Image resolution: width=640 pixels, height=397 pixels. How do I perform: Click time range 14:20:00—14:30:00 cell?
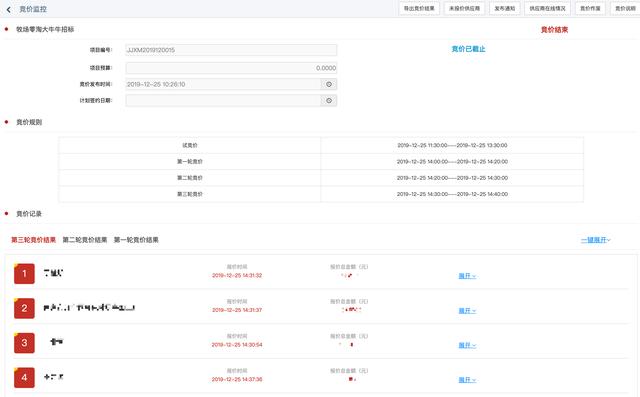pyautogui.click(x=452, y=178)
